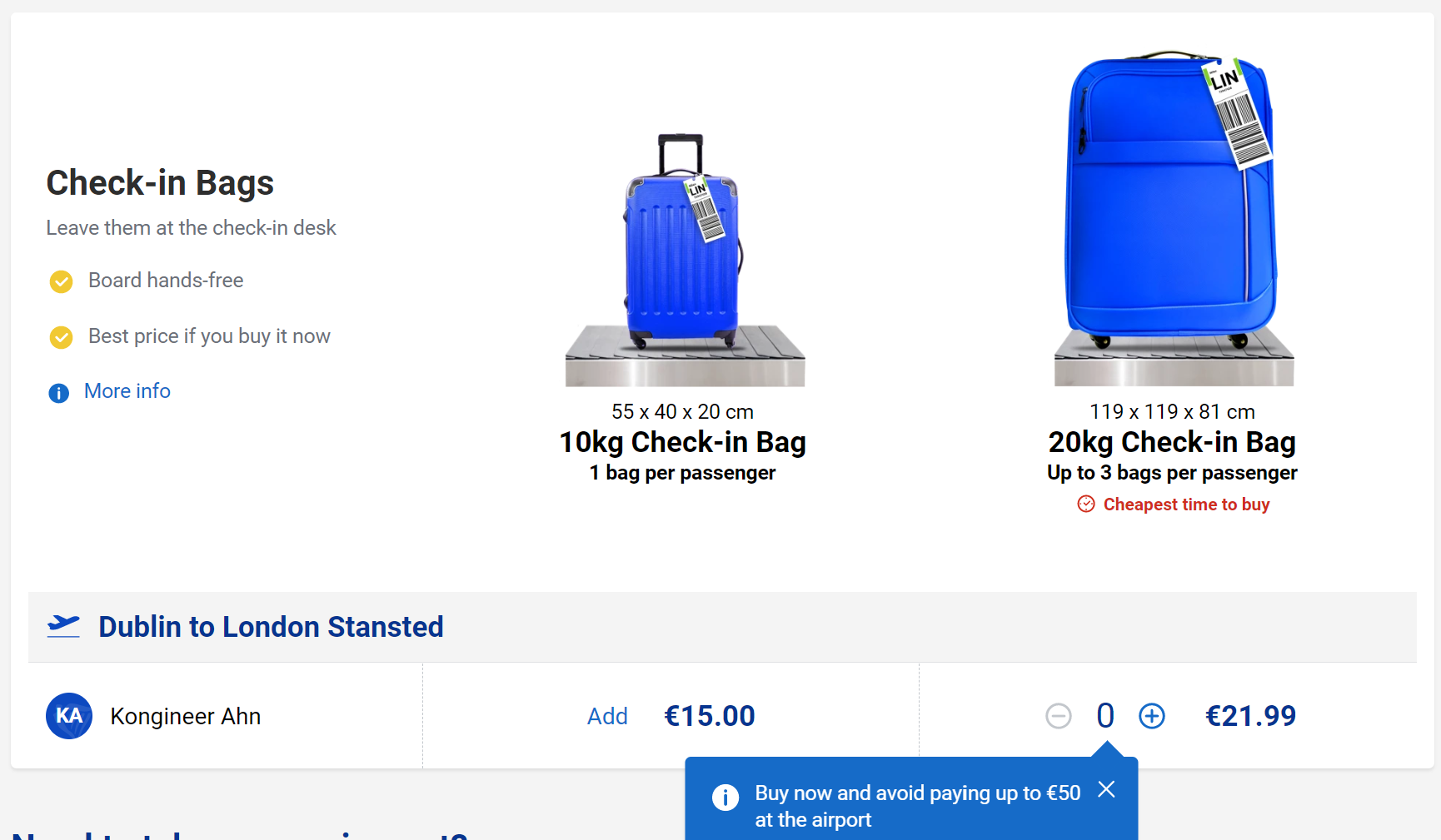Select the 10kg Check-in Bag image

[683, 250]
